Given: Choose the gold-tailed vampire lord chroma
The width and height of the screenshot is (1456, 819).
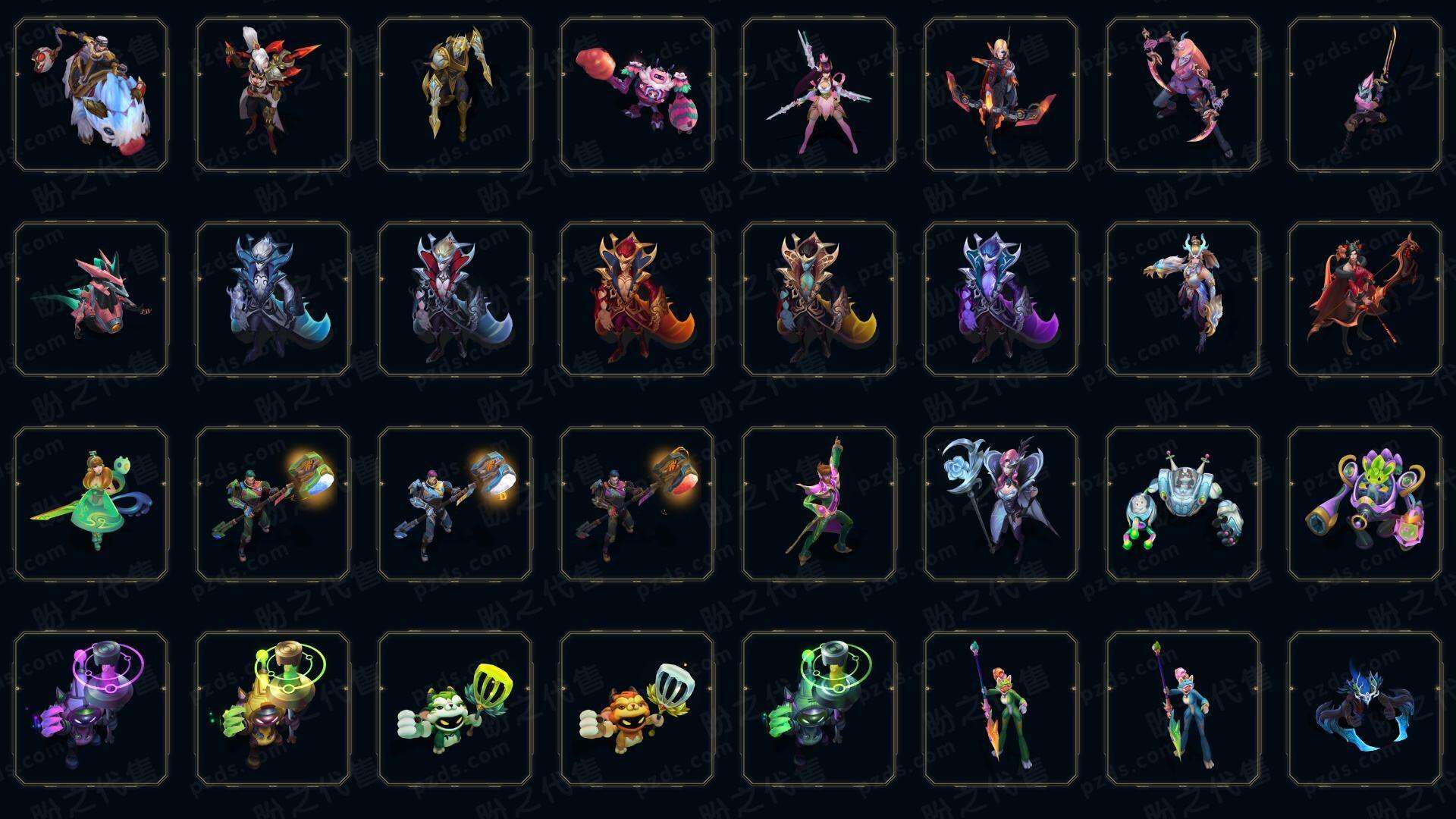Looking at the screenshot, I should point(819,299).
